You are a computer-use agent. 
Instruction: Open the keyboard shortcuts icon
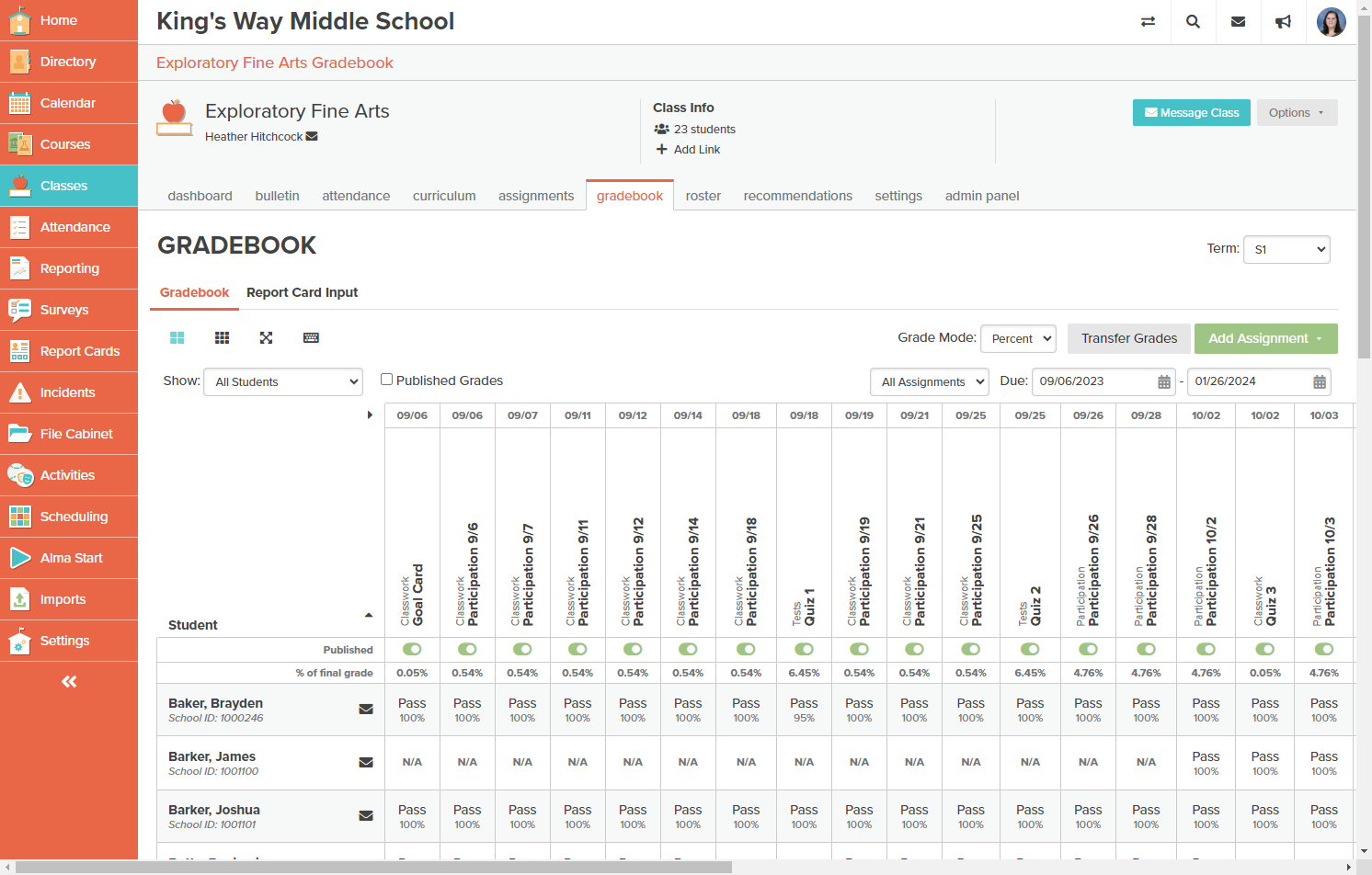(311, 338)
